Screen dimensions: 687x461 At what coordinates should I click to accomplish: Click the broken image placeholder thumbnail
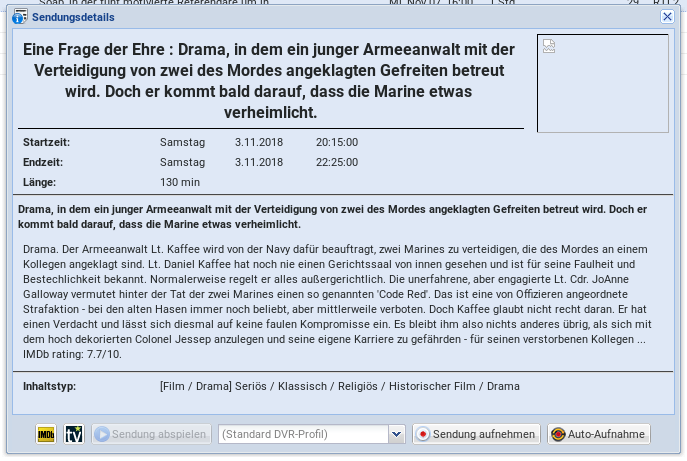(x=603, y=83)
